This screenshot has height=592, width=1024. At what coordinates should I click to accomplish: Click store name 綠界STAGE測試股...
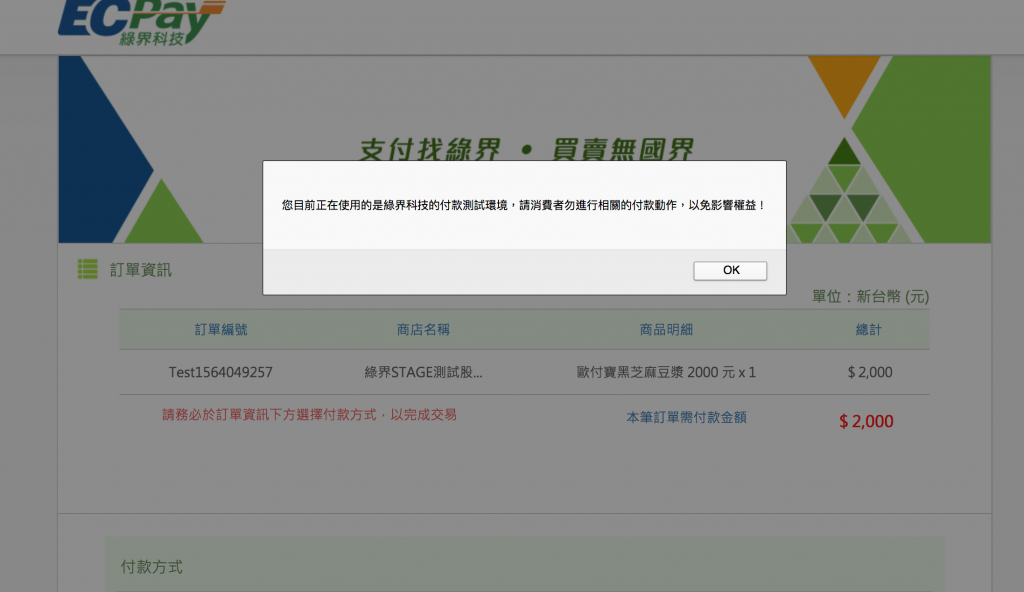click(423, 372)
